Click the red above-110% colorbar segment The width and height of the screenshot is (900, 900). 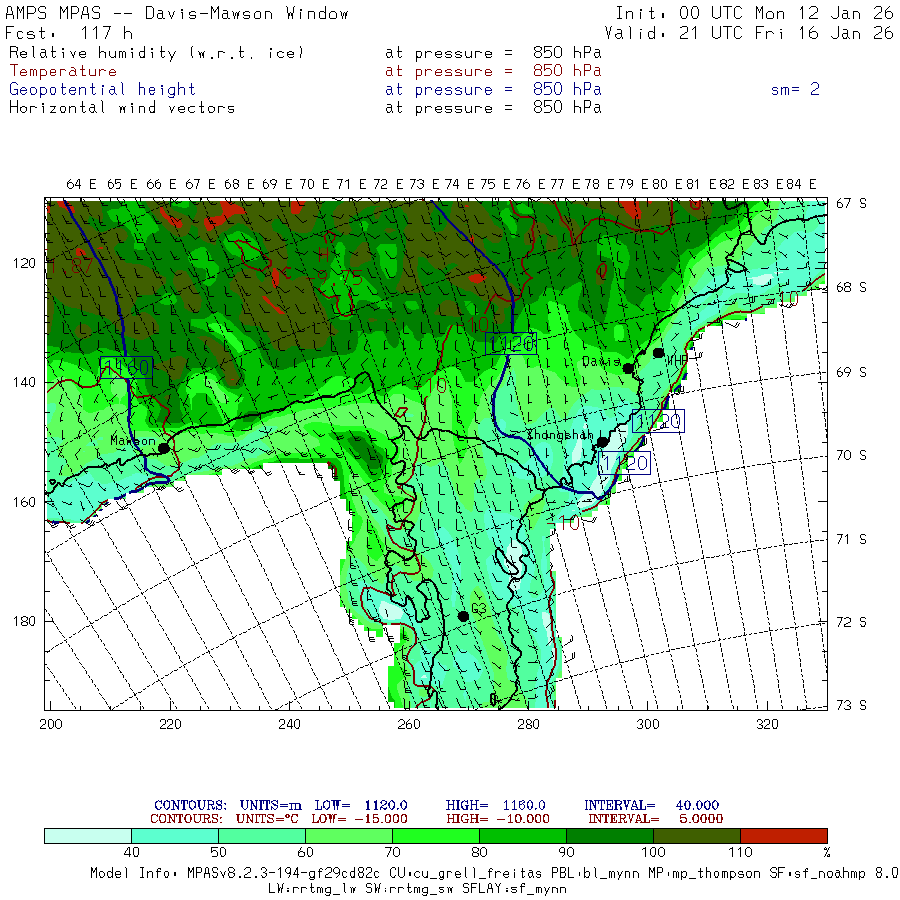click(x=784, y=836)
